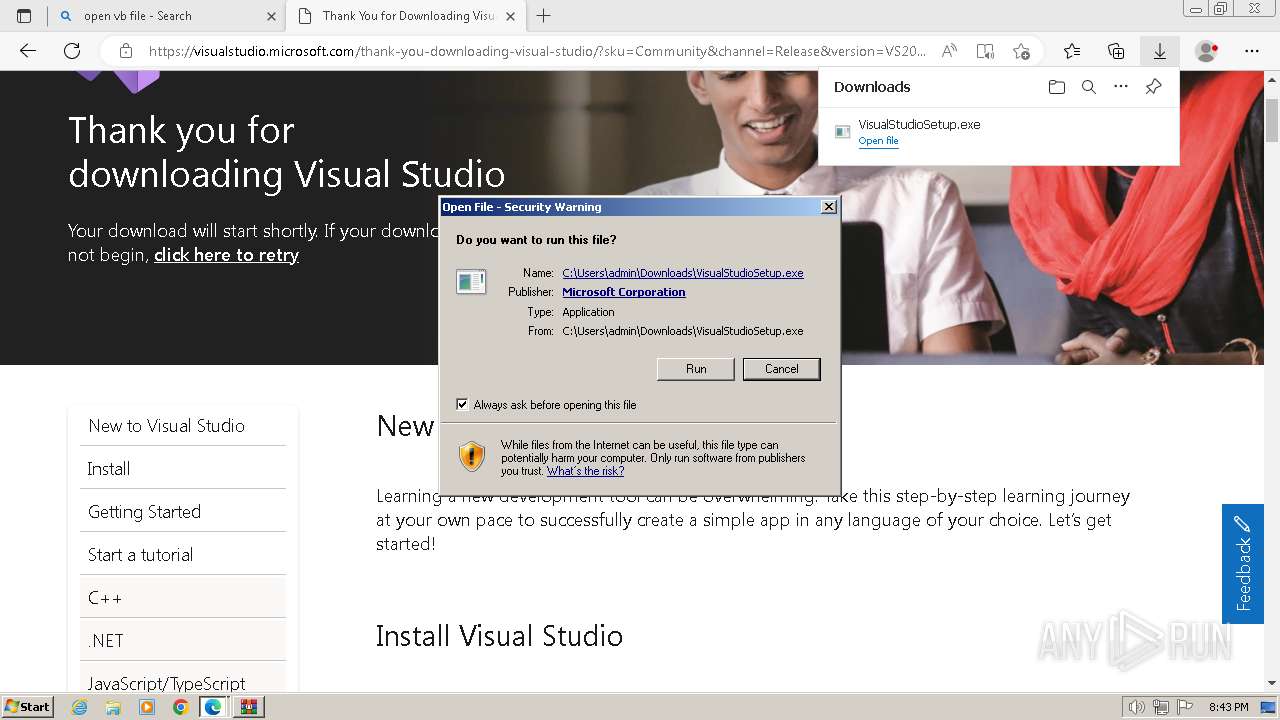Open the Edge Settings and more menu
The image size is (1280, 720).
point(1252,51)
